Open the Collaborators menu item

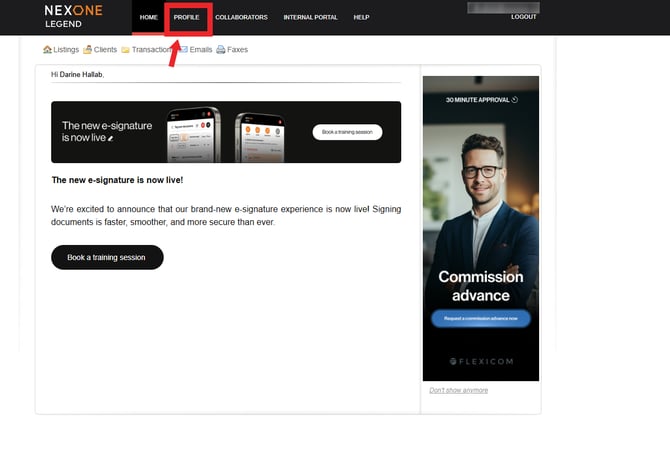pyautogui.click(x=241, y=17)
